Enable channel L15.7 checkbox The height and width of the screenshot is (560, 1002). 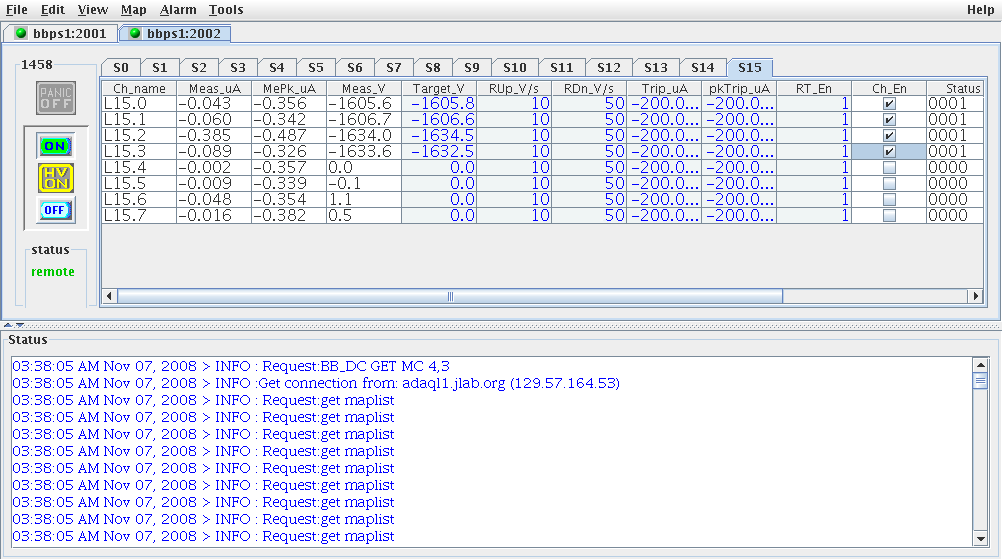[889, 215]
